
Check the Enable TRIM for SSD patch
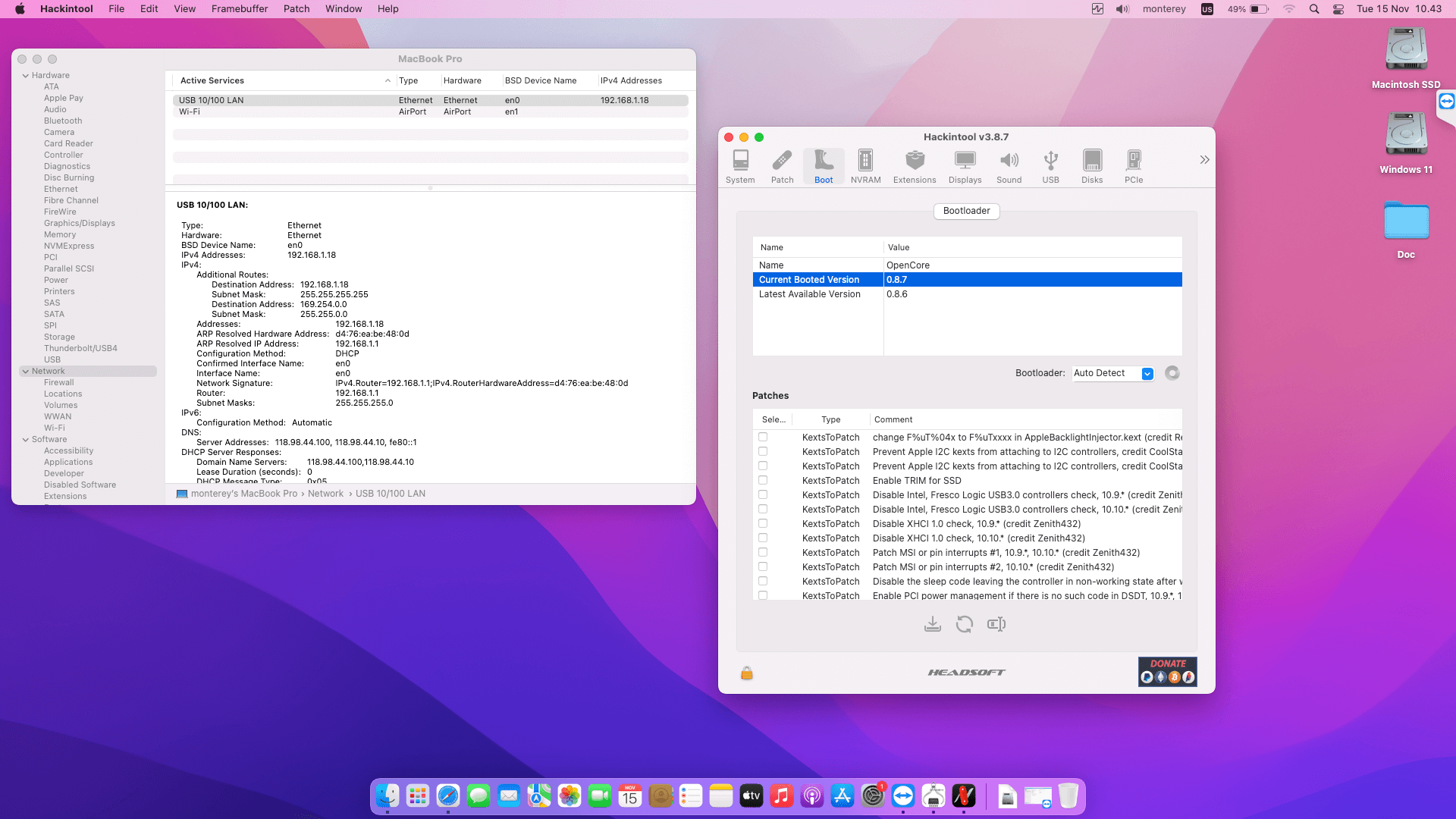(x=763, y=480)
